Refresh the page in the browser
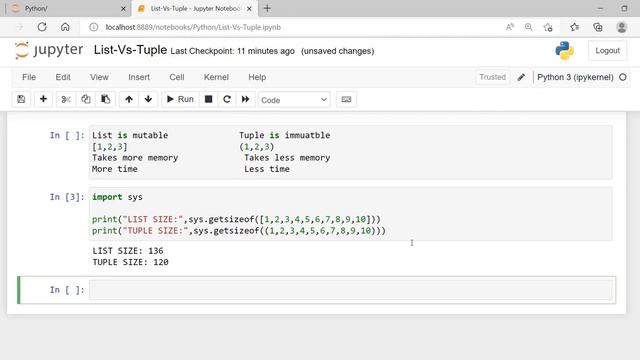640x360 pixels. coord(42,27)
